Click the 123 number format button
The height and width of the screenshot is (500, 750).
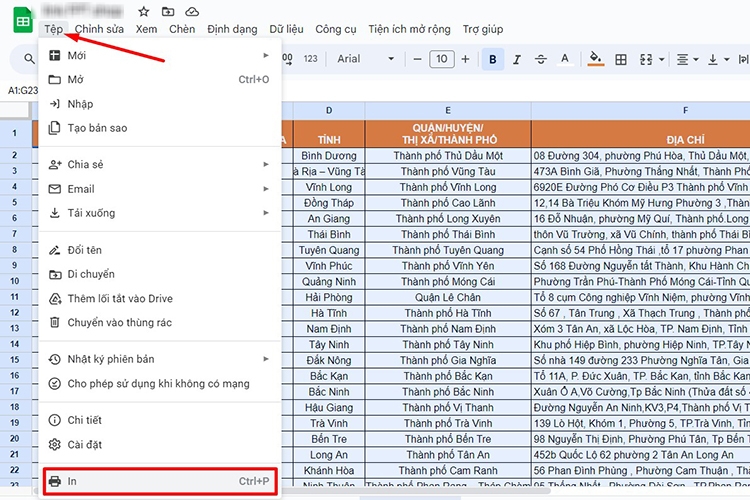tap(310, 59)
